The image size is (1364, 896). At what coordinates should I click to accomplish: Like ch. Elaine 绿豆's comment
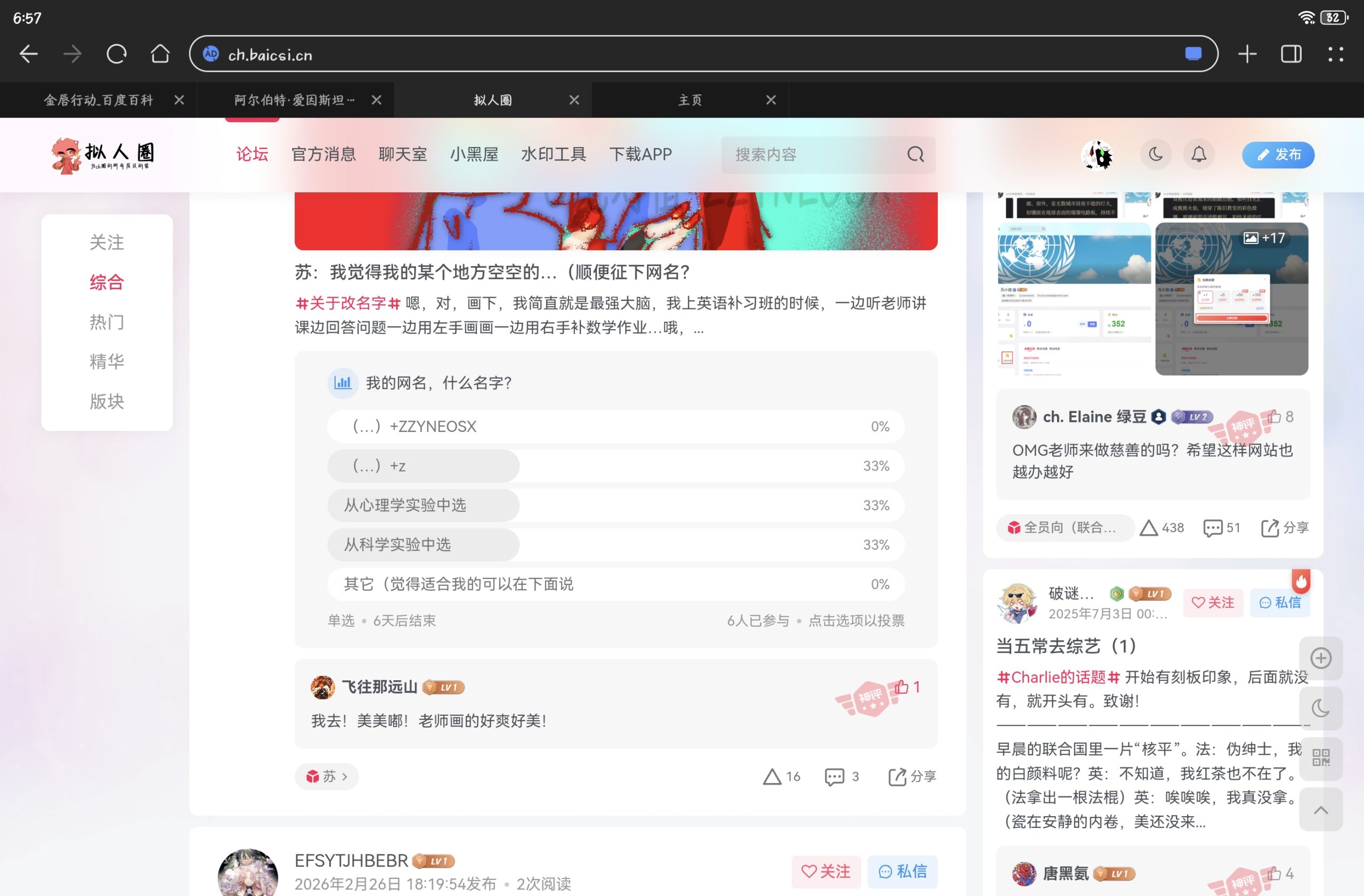click(x=1280, y=417)
